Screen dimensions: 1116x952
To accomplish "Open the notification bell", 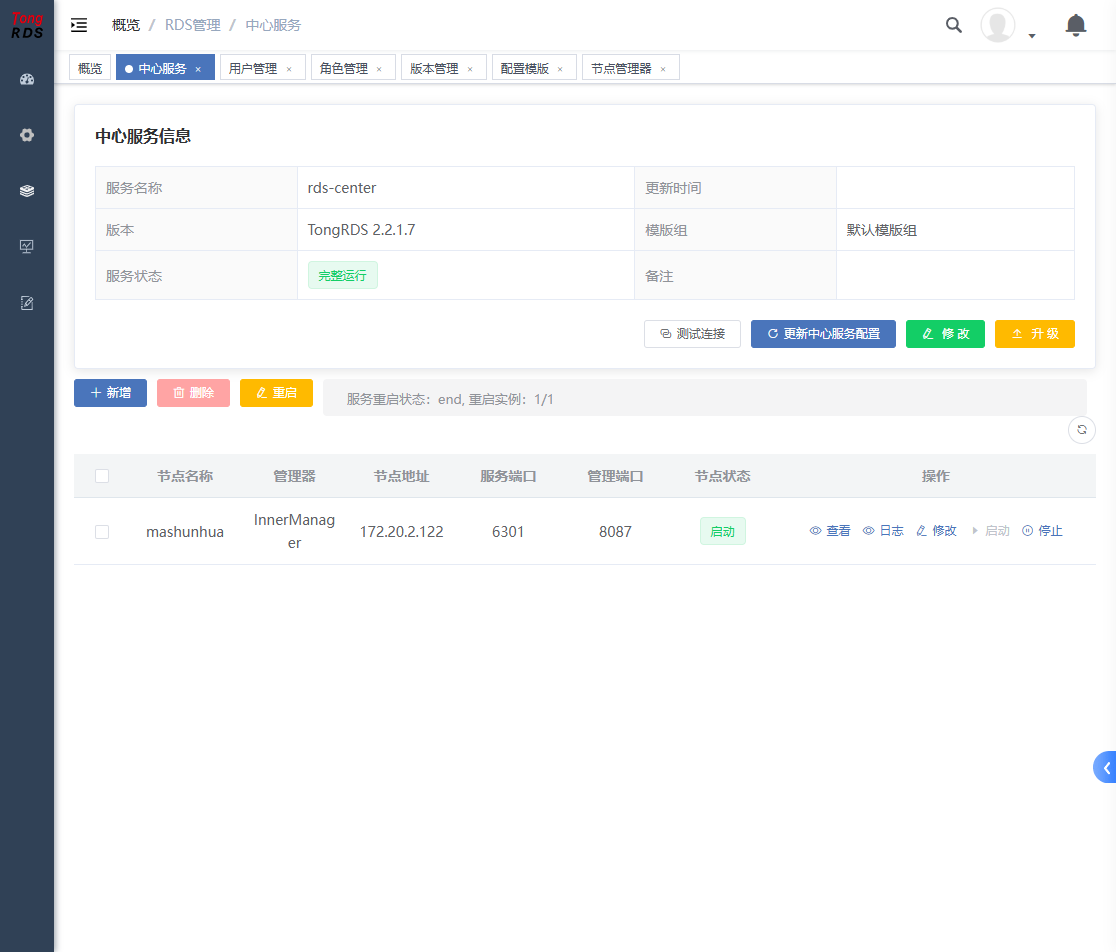I will coord(1075,26).
